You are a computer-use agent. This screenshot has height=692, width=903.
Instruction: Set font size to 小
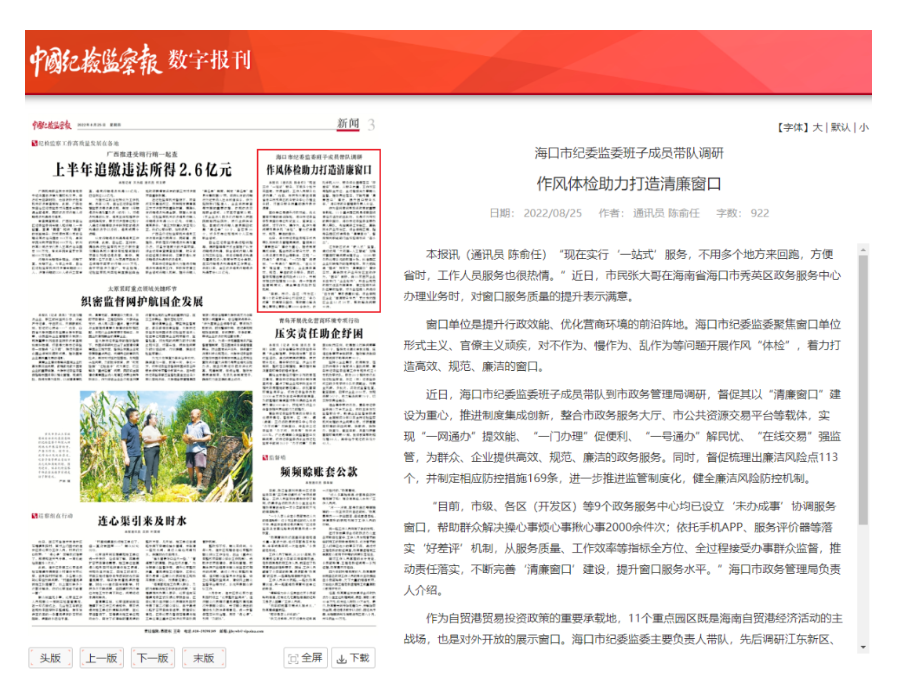pyautogui.click(x=864, y=127)
